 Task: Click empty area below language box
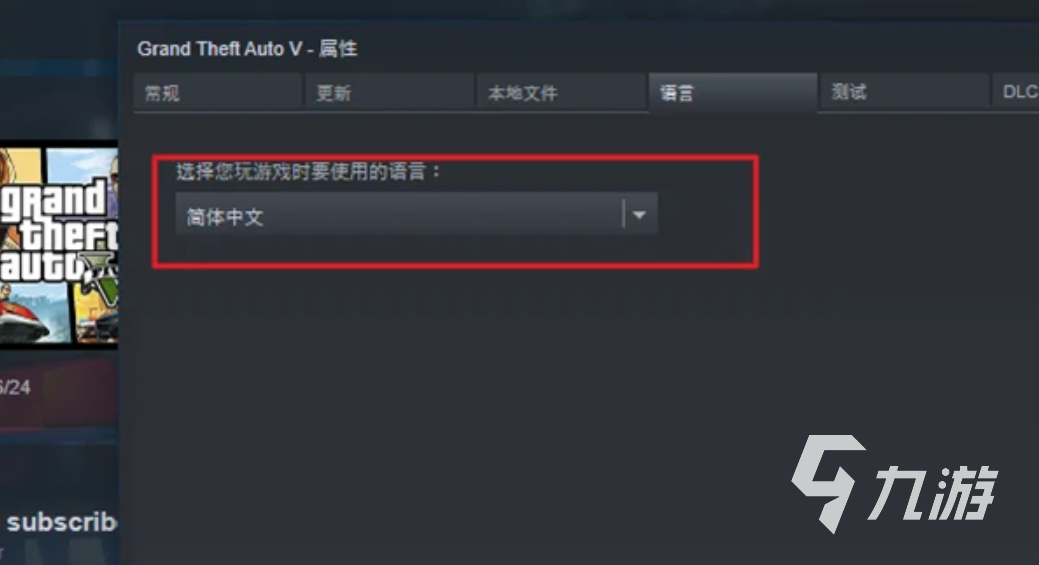tap(464, 397)
